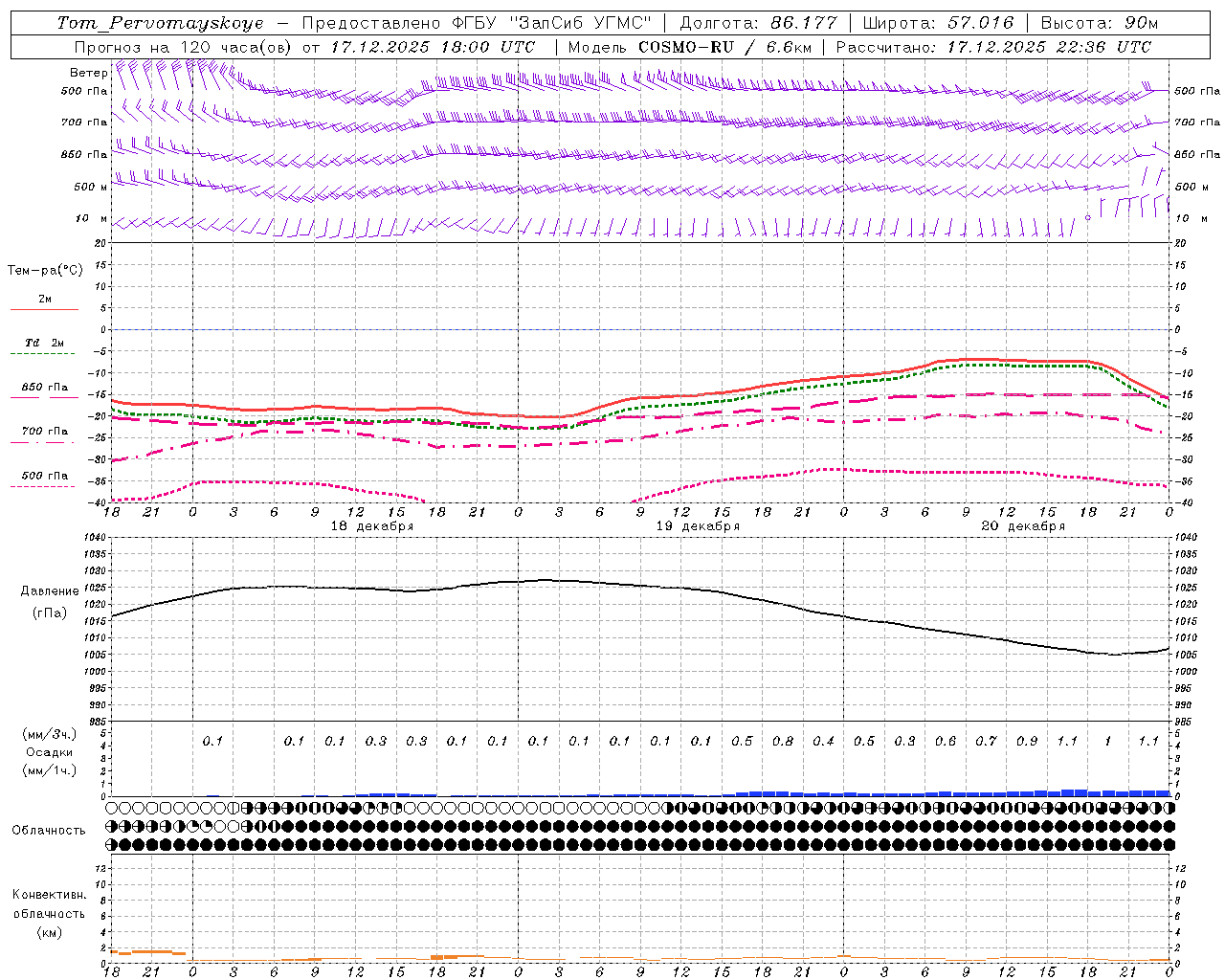Click the 'Конвективн.' convective cloud label

click(x=50, y=895)
